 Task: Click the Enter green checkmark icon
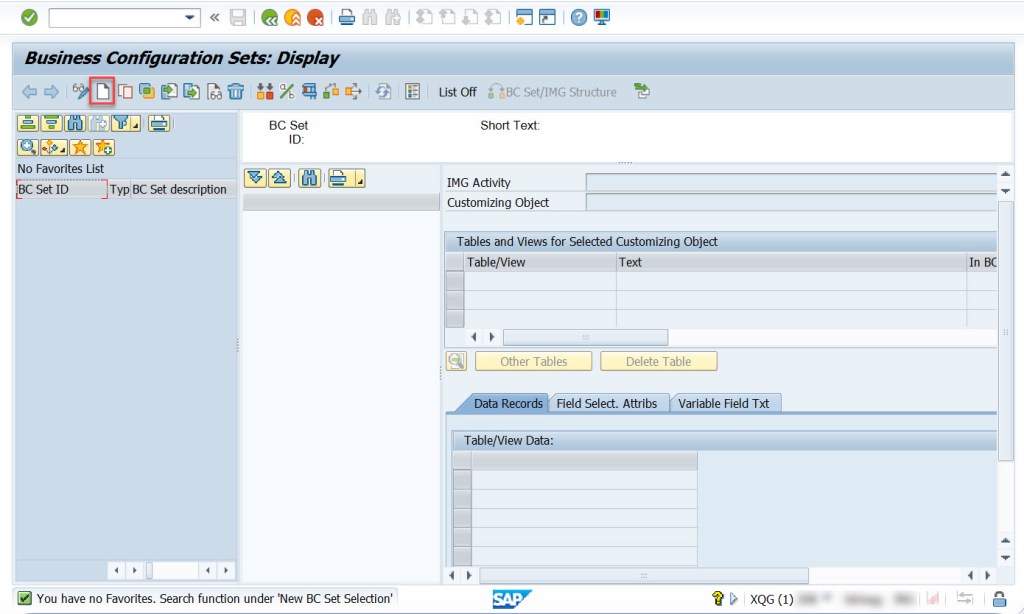pyautogui.click(x=27, y=16)
